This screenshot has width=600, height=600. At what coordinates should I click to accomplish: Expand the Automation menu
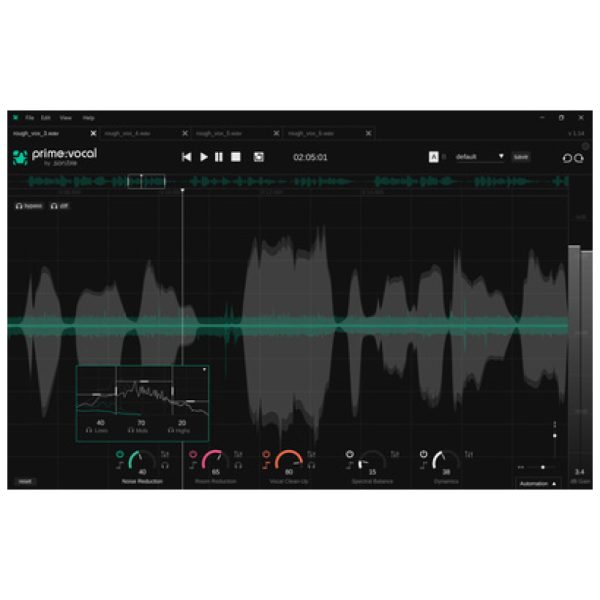538,483
